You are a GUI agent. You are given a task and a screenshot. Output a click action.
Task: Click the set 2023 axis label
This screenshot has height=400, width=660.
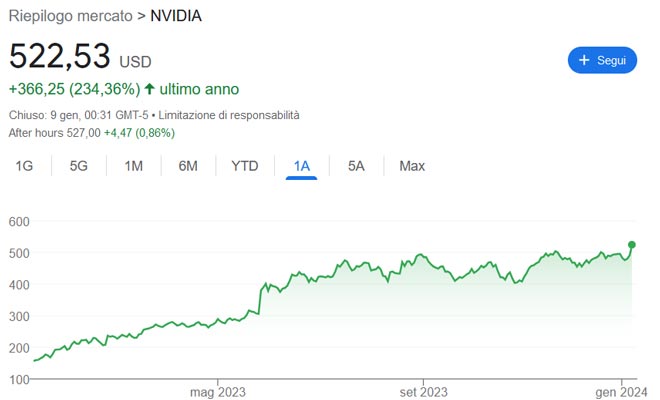421,391
